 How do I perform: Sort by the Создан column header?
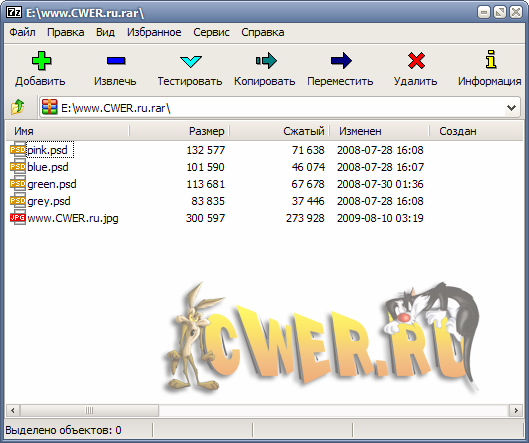(476, 131)
